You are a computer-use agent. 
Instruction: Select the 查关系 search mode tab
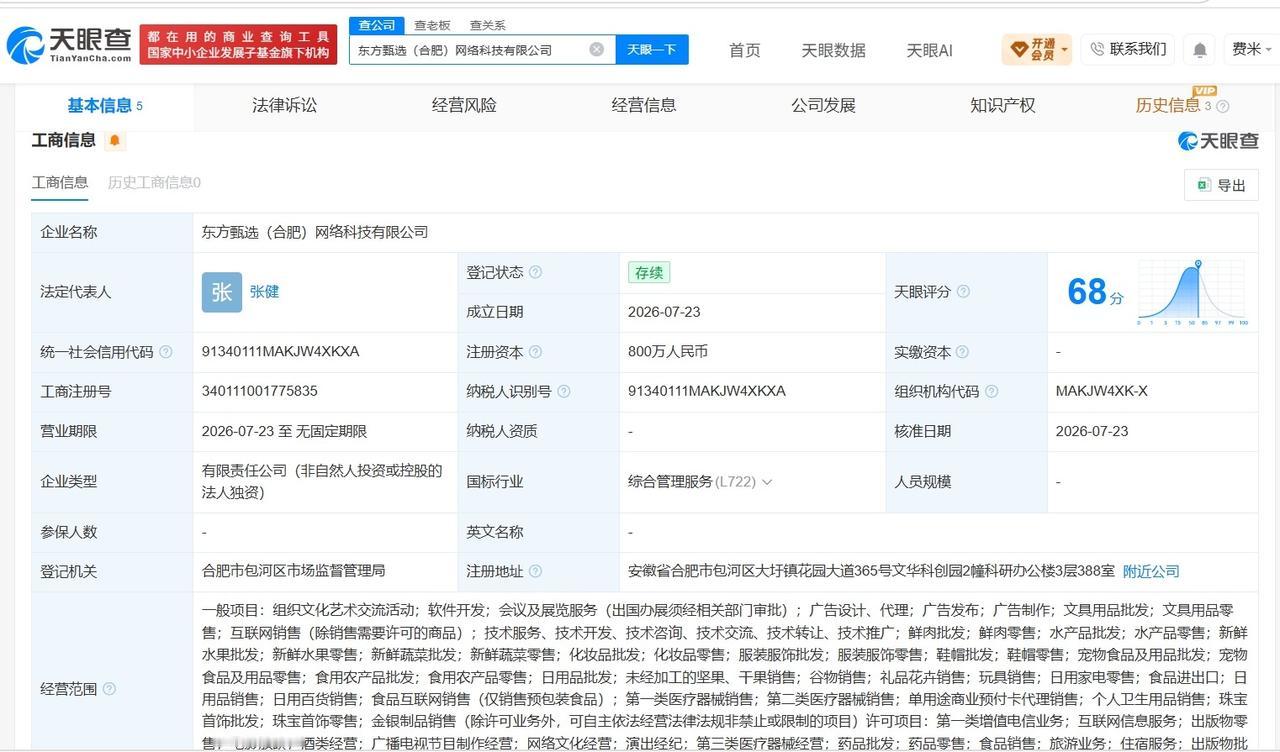pyautogui.click(x=488, y=25)
